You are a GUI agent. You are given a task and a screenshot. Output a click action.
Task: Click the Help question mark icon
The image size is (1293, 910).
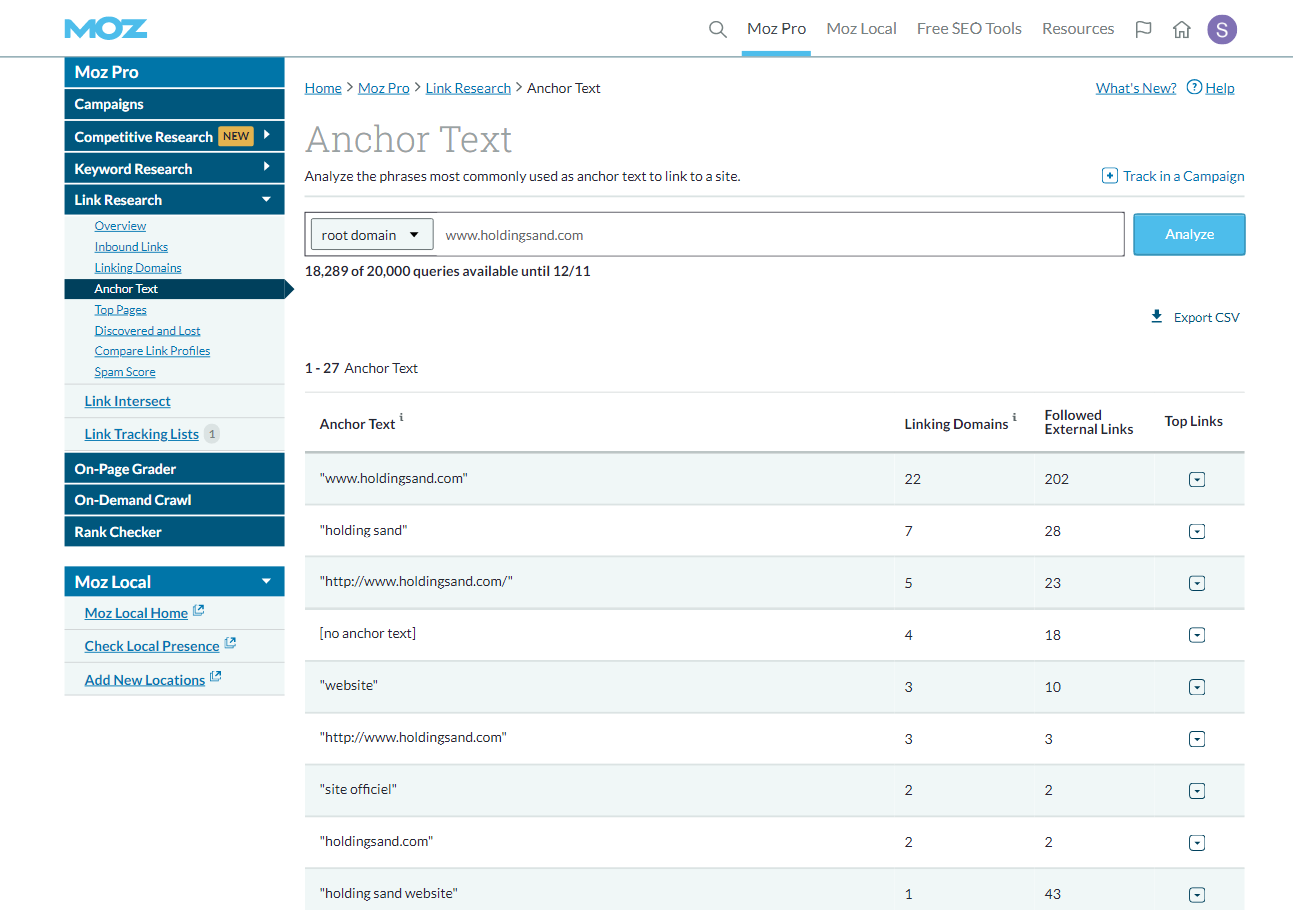1194,87
